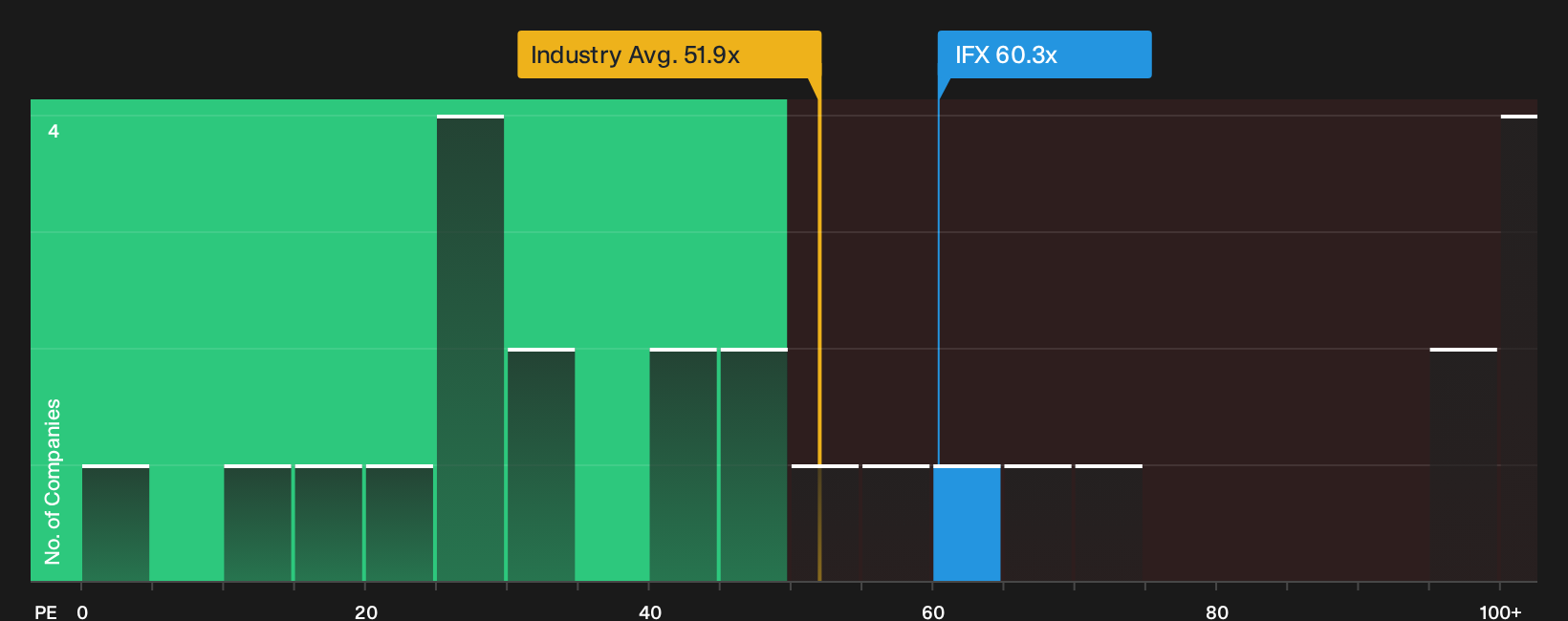Click the bar at PE 30-35
This screenshot has height=621, width=1568.
coord(541,465)
